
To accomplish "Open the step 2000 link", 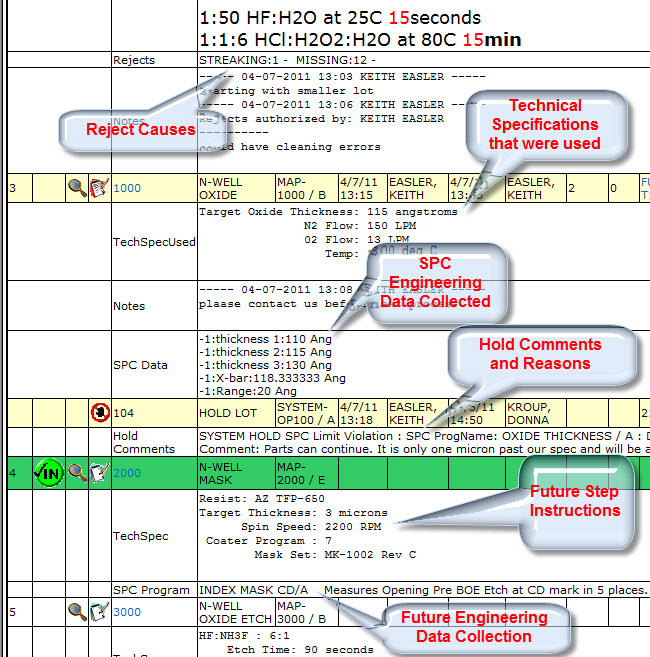I will [x=127, y=473].
